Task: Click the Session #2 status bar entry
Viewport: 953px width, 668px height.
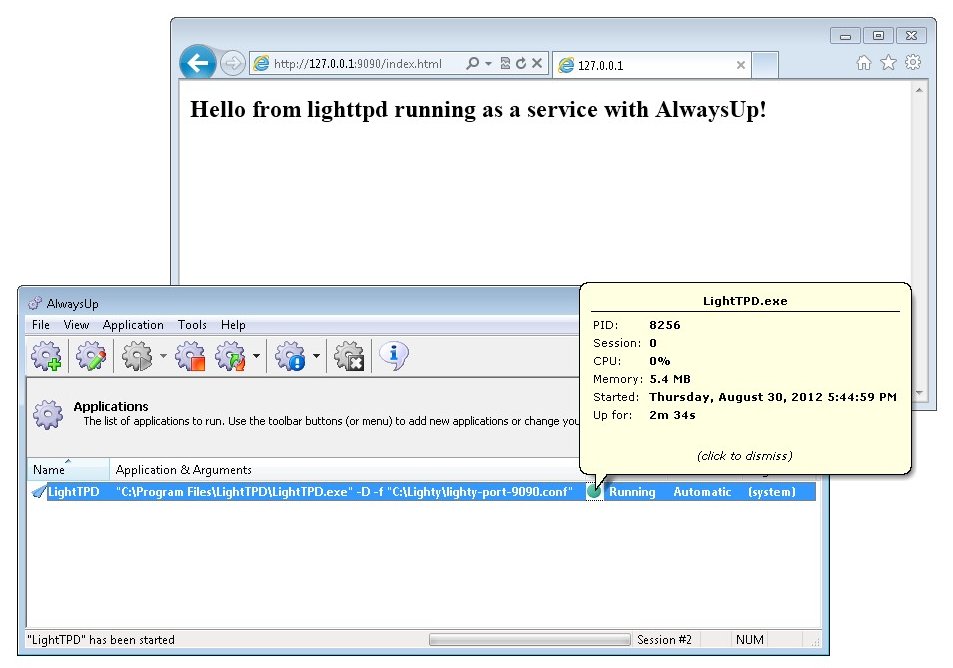Action: (x=664, y=639)
